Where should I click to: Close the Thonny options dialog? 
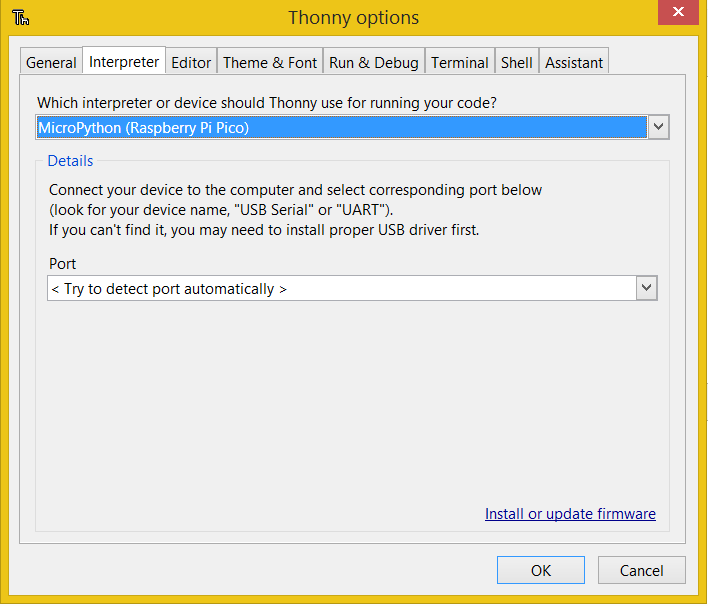point(678,12)
